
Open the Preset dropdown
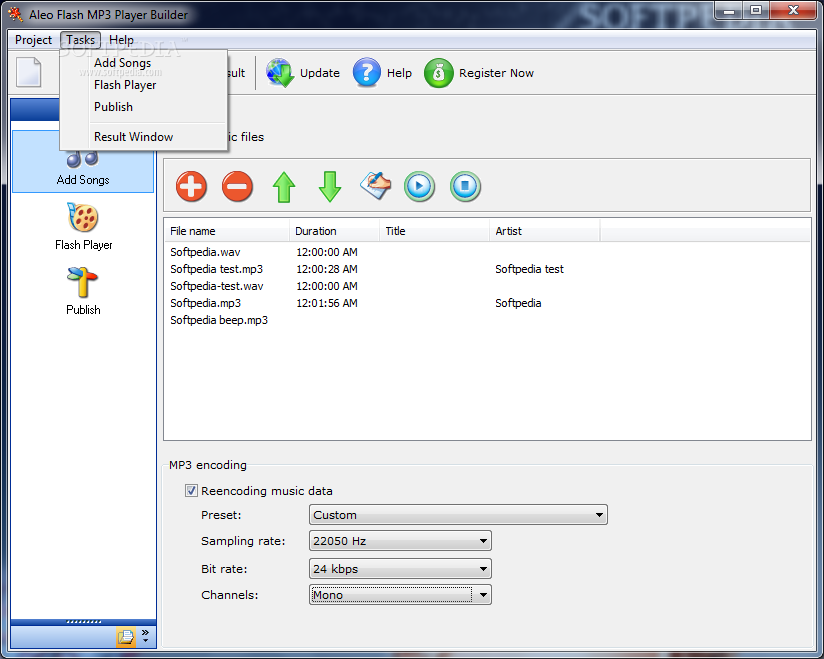pos(458,515)
